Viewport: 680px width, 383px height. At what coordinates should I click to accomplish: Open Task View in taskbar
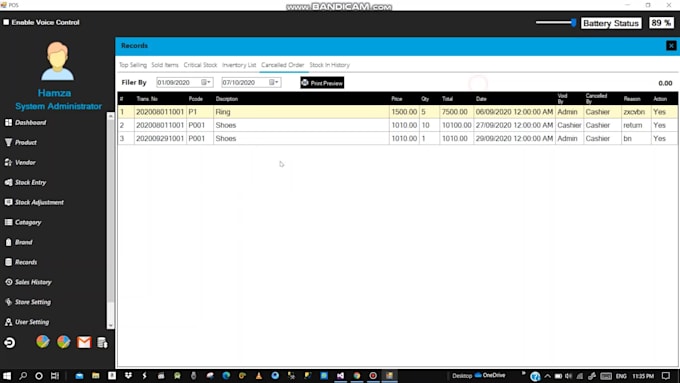tap(55, 376)
